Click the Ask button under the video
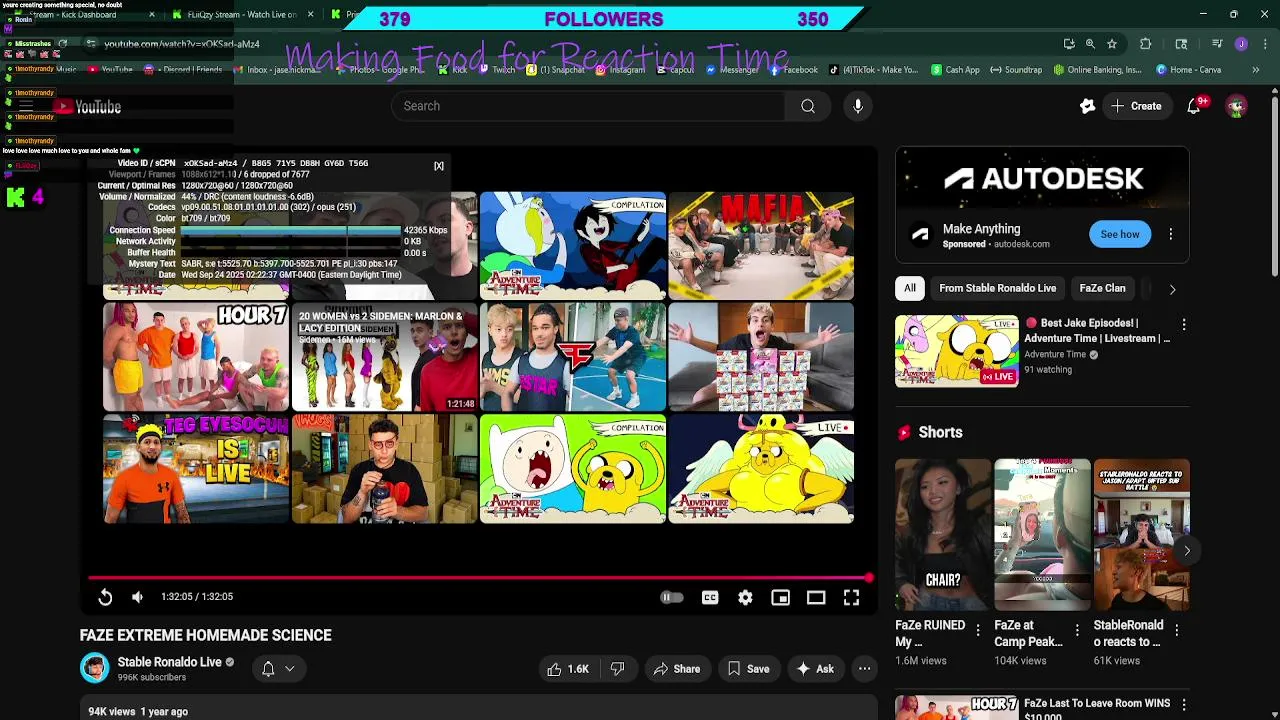The height and width of the screenshot is (720, 1280). point(815,669)
